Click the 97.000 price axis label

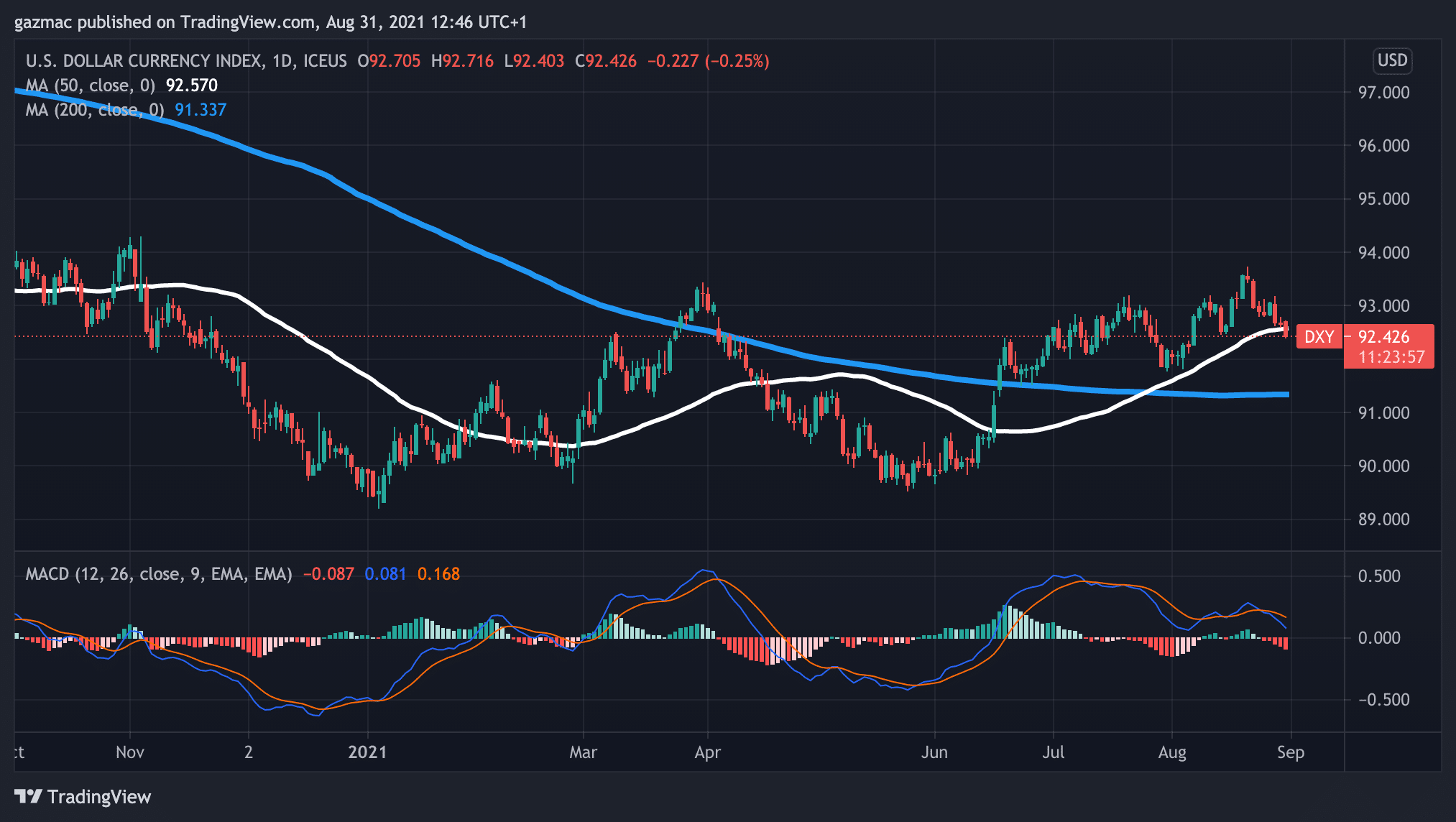click(x=1383, y=93)
